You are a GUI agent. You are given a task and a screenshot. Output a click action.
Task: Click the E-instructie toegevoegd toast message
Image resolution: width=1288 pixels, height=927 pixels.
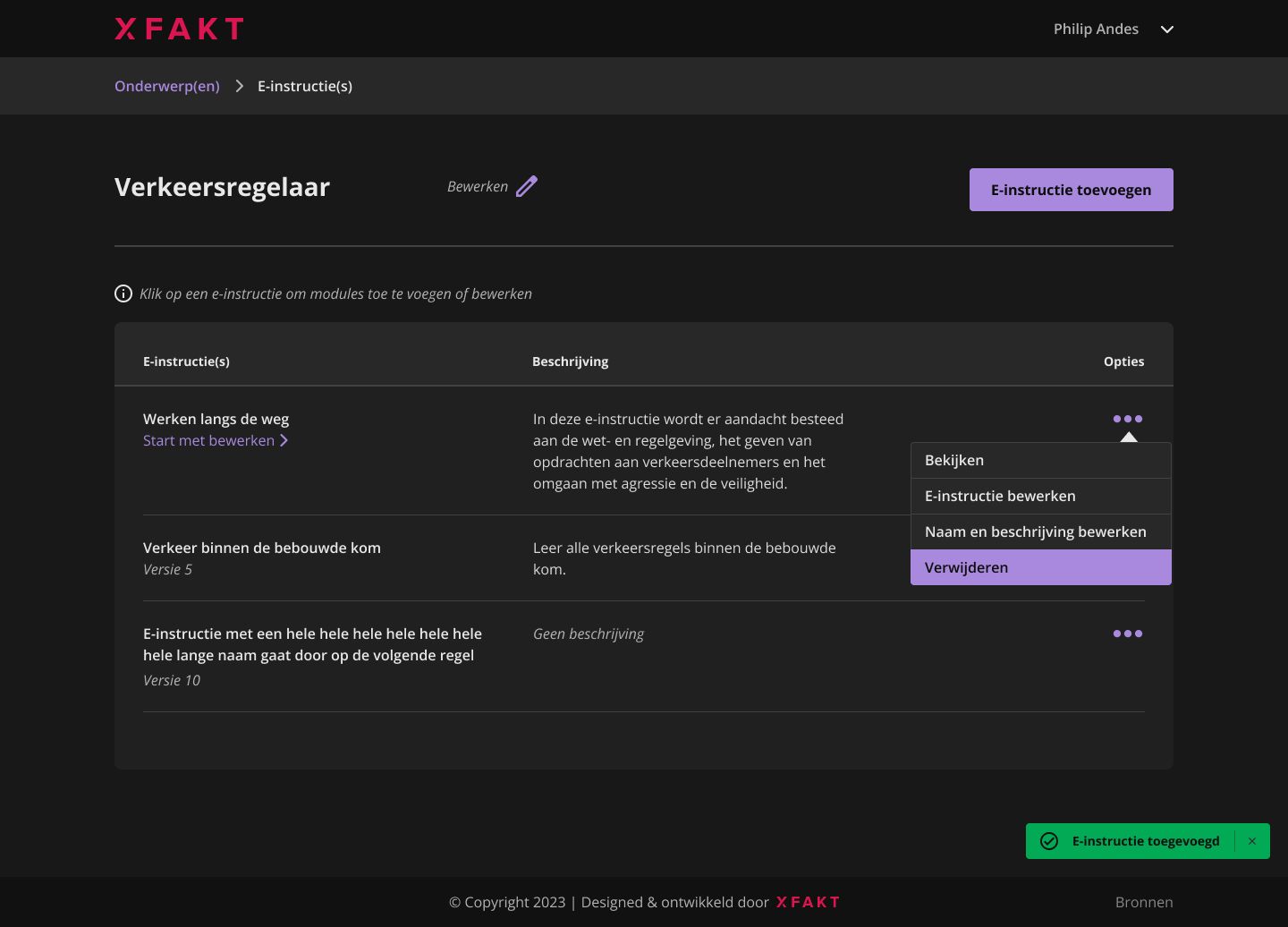click(x=1146, y=841)
